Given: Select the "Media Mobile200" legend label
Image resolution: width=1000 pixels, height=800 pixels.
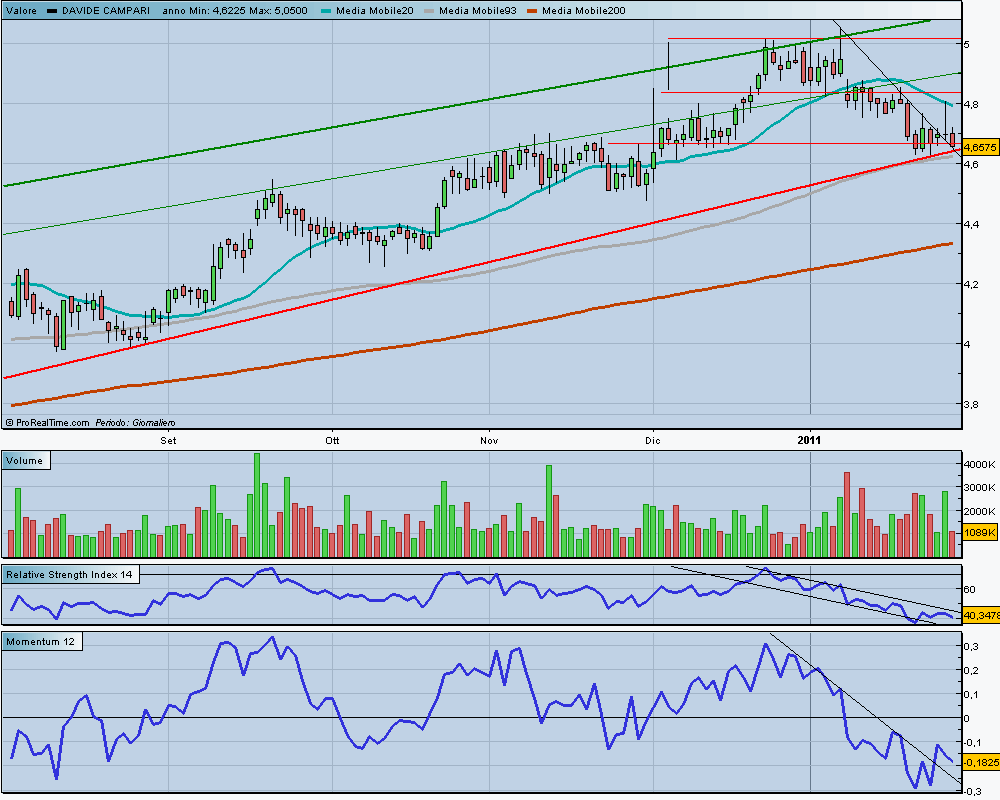Looking at the screenshot, I should point(584,10).
